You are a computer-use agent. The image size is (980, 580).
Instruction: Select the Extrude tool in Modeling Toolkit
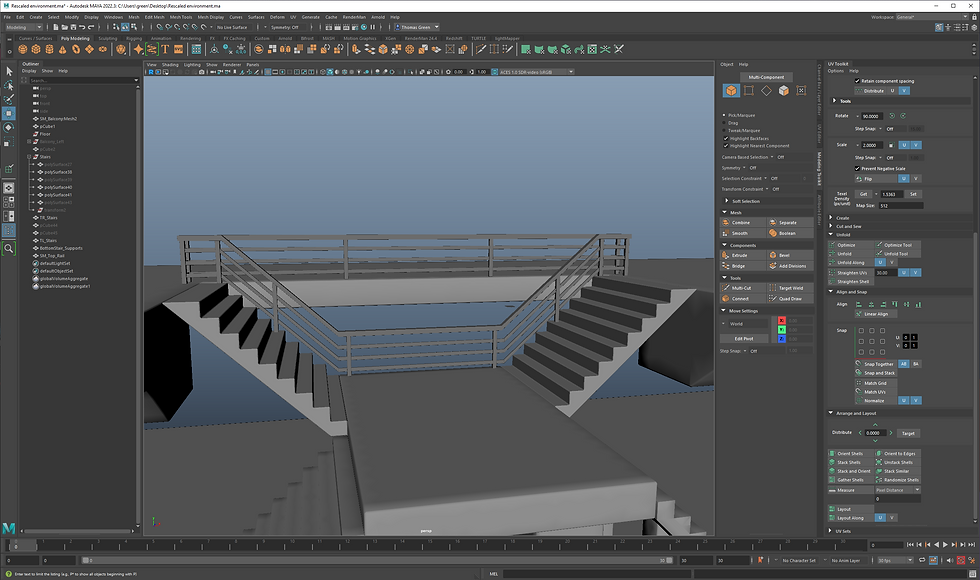point(738,255)
